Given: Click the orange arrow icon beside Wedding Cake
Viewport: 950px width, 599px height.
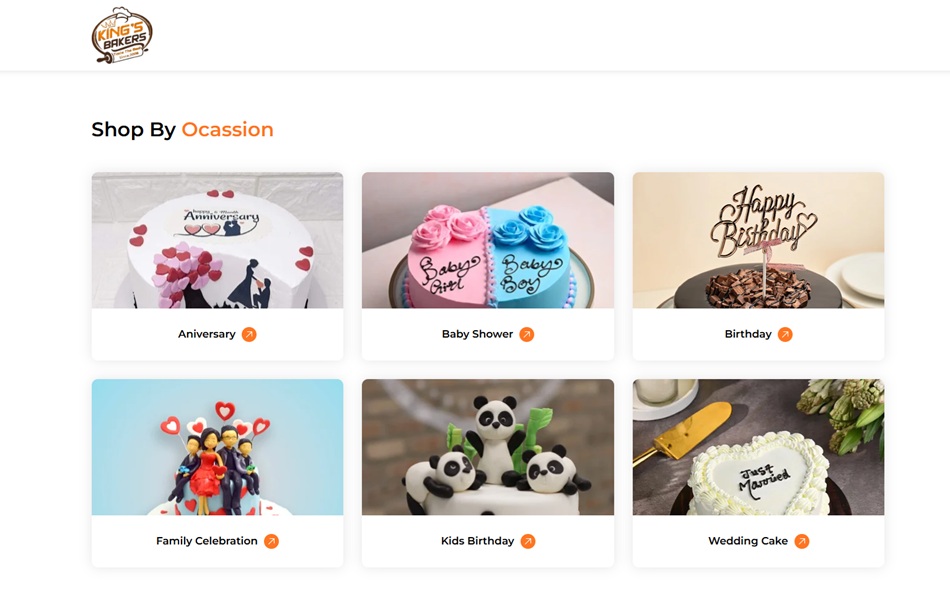Looking at the screenshot, I should (802, 541).
